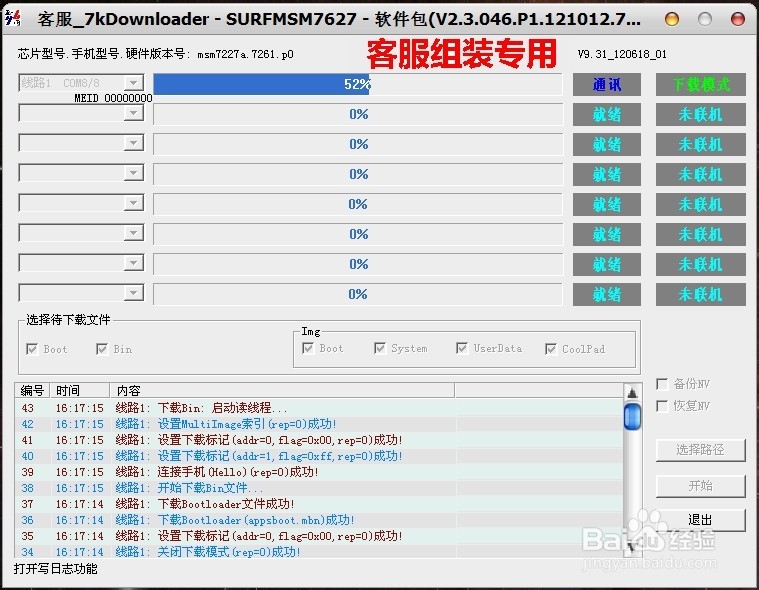Toggle the CoolPad image checkbox
759x590 pixels.
pyautogui.click(x=550, y=349)
